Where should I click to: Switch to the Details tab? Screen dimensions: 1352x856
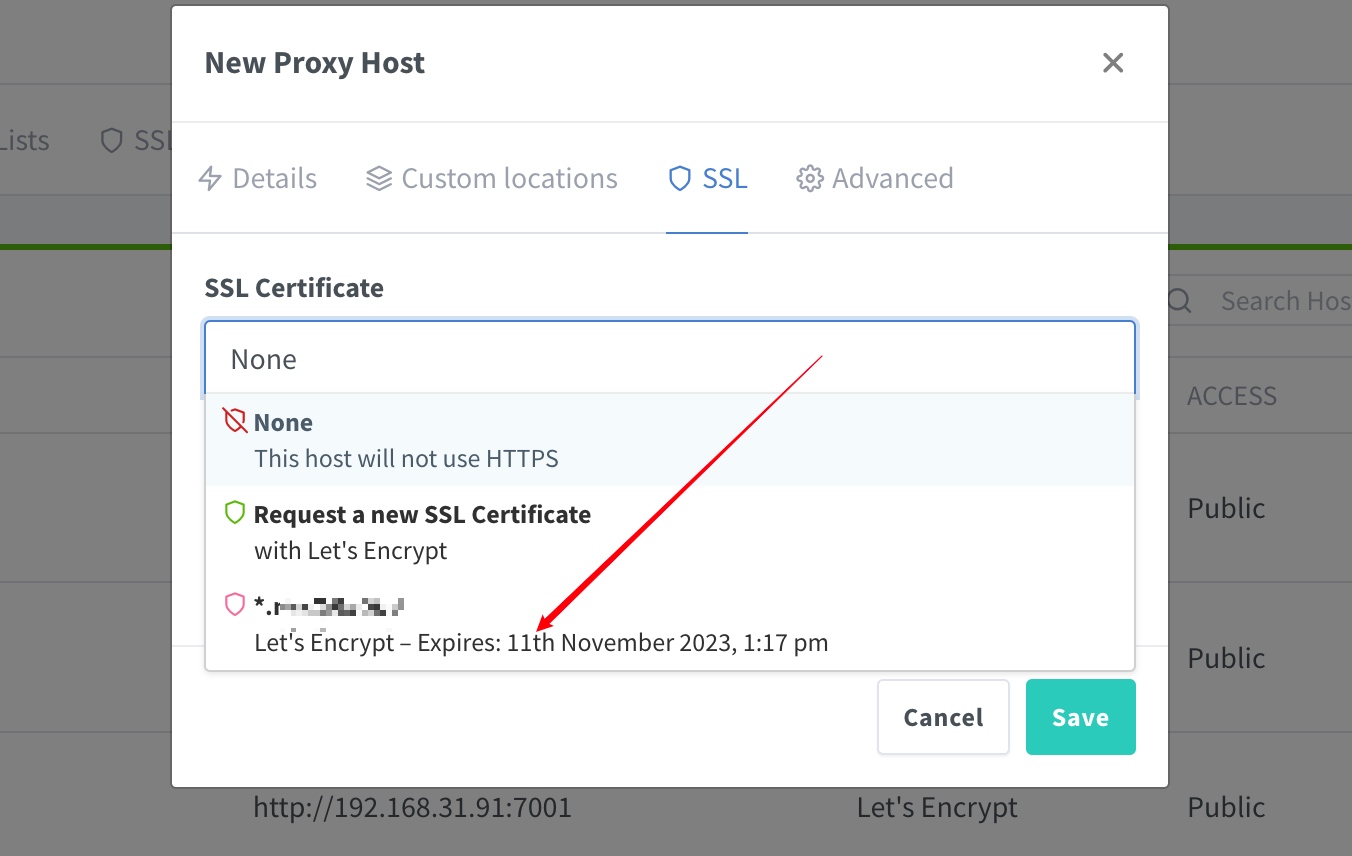258,178
